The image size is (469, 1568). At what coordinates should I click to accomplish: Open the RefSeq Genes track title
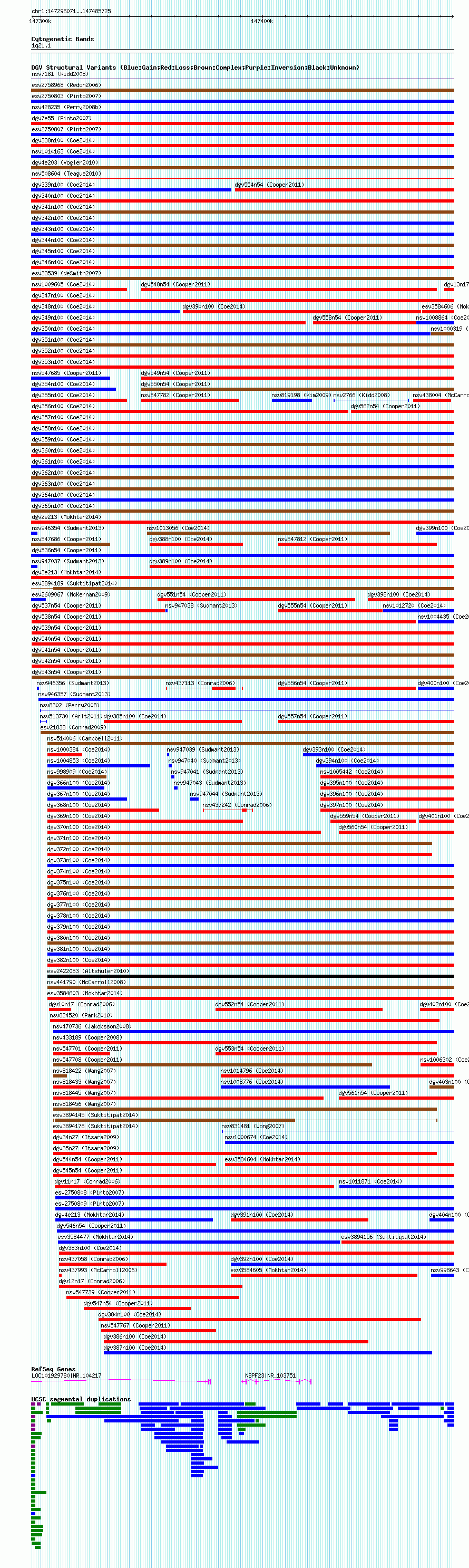click(54, 1369)
